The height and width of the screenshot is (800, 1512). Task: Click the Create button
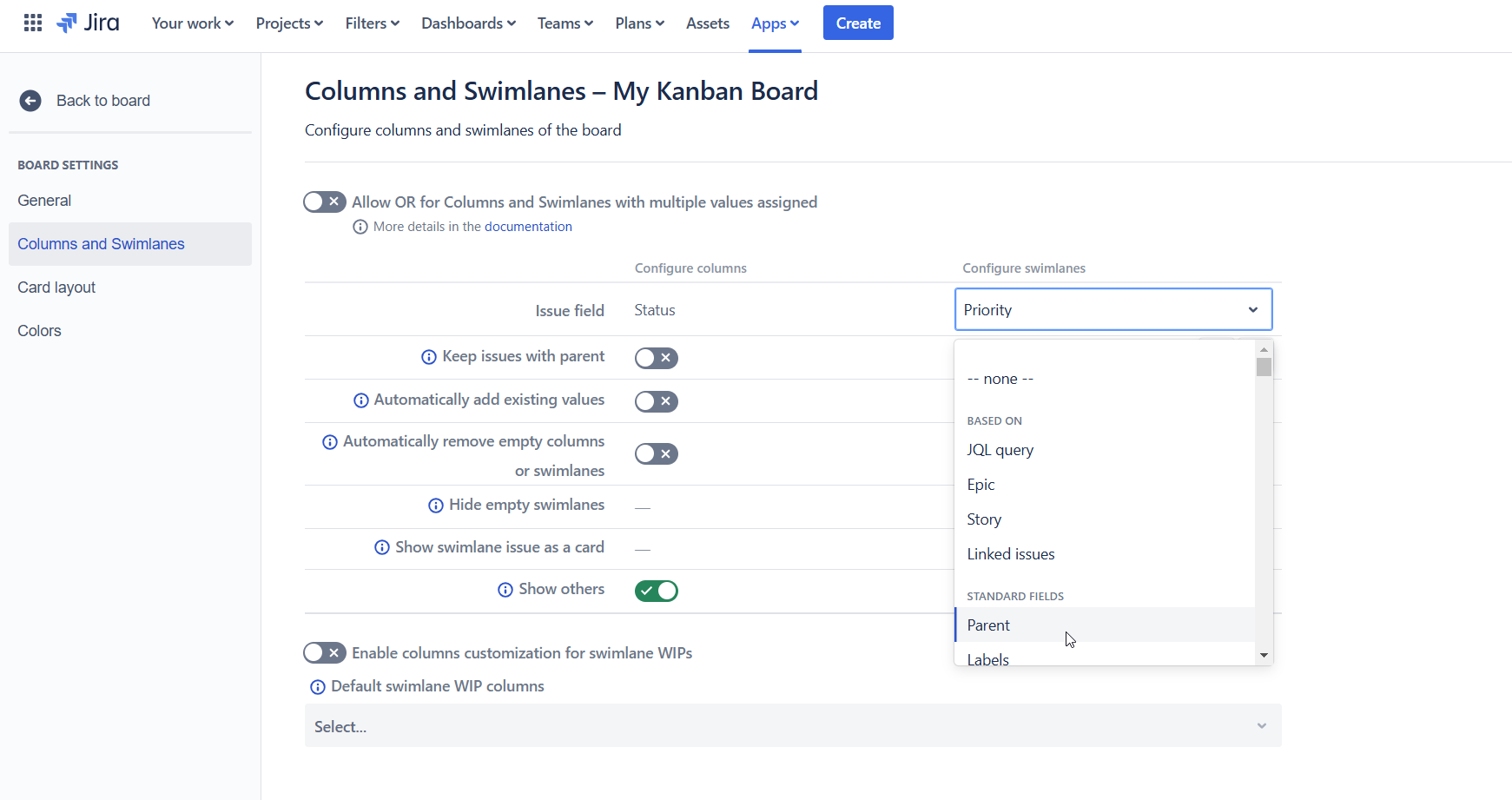tap(857, 22)
